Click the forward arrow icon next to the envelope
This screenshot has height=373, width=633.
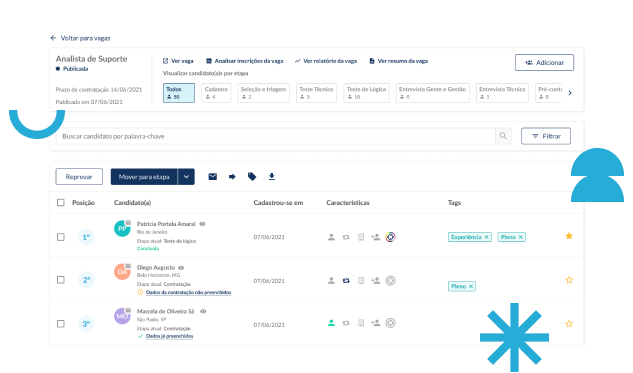click(232, 176)
